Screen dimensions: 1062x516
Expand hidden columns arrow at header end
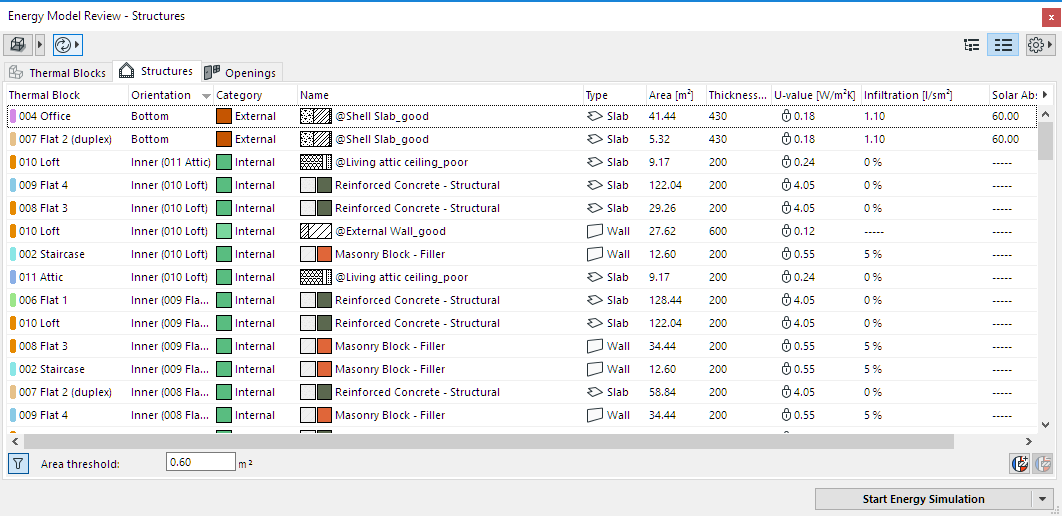click(x=1044, y=95)
